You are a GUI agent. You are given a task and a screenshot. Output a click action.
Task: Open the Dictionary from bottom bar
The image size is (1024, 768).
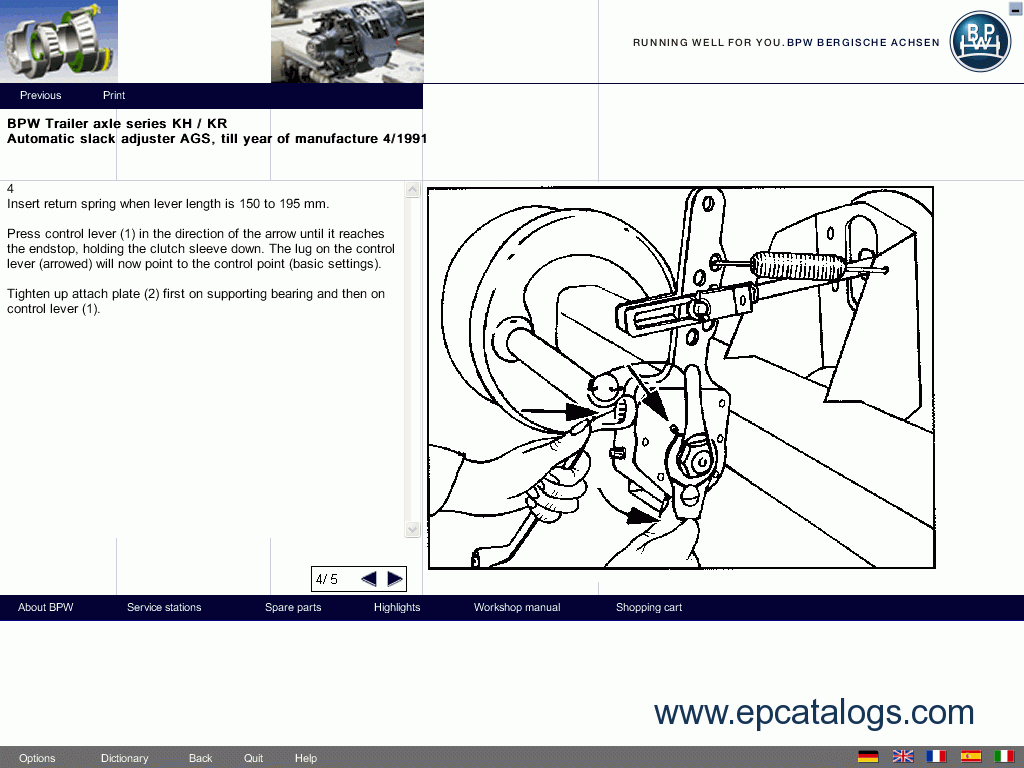point(125,758)
